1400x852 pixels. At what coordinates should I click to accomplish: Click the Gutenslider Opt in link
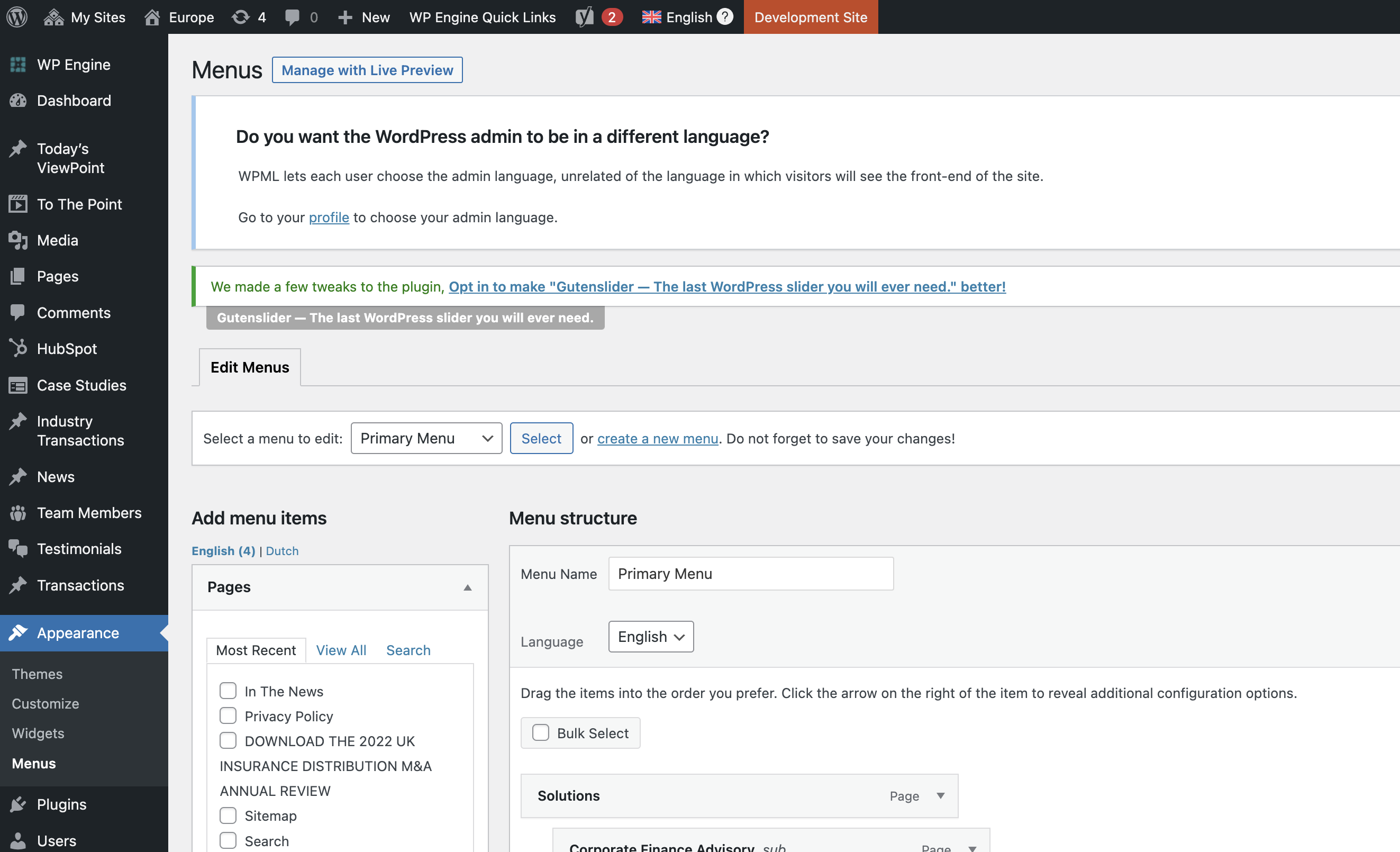tap(726, 286)
